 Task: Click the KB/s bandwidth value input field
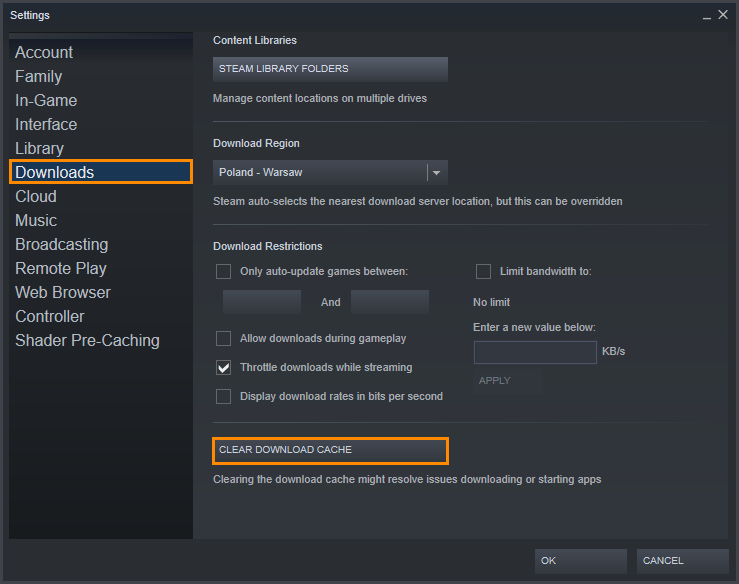535,352
